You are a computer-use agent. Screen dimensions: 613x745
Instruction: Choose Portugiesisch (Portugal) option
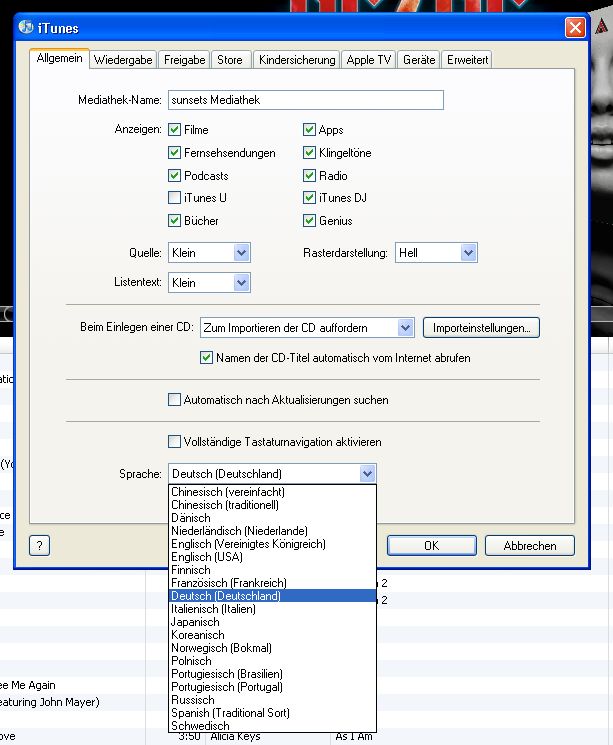pyautogui.click(x=273, y=687)
